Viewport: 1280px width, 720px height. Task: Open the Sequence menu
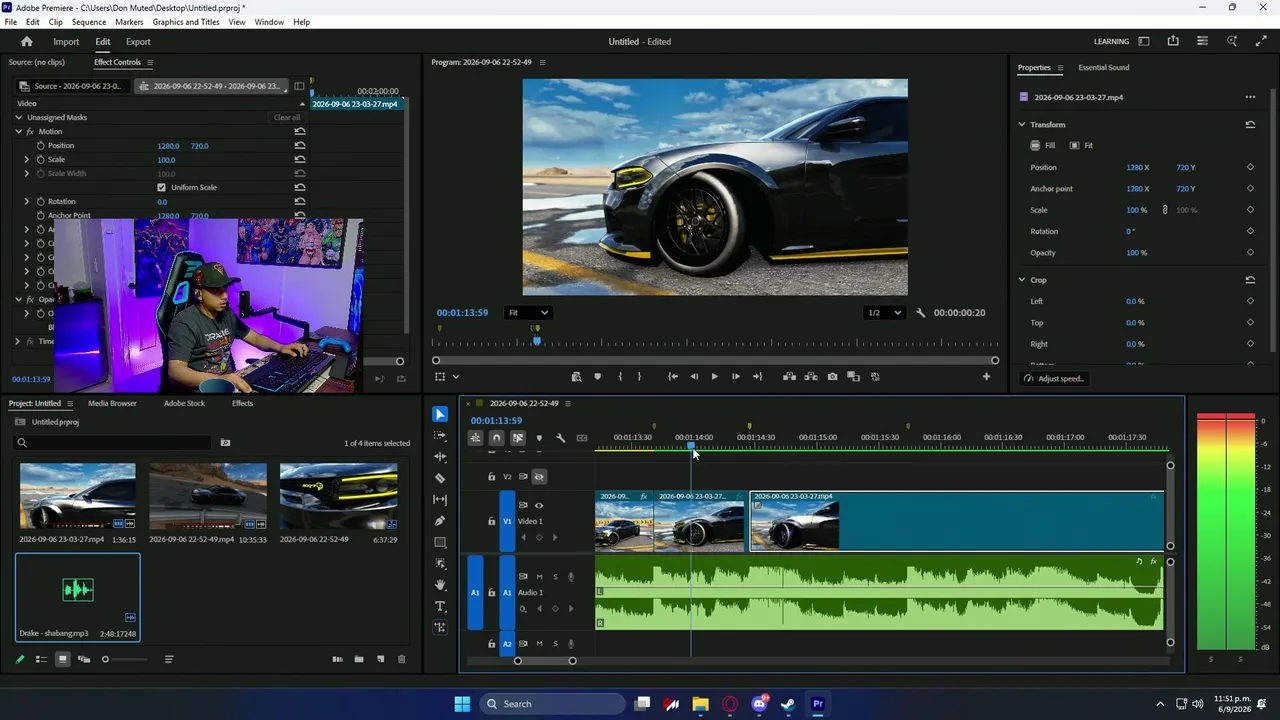click(x=89, y=22)
